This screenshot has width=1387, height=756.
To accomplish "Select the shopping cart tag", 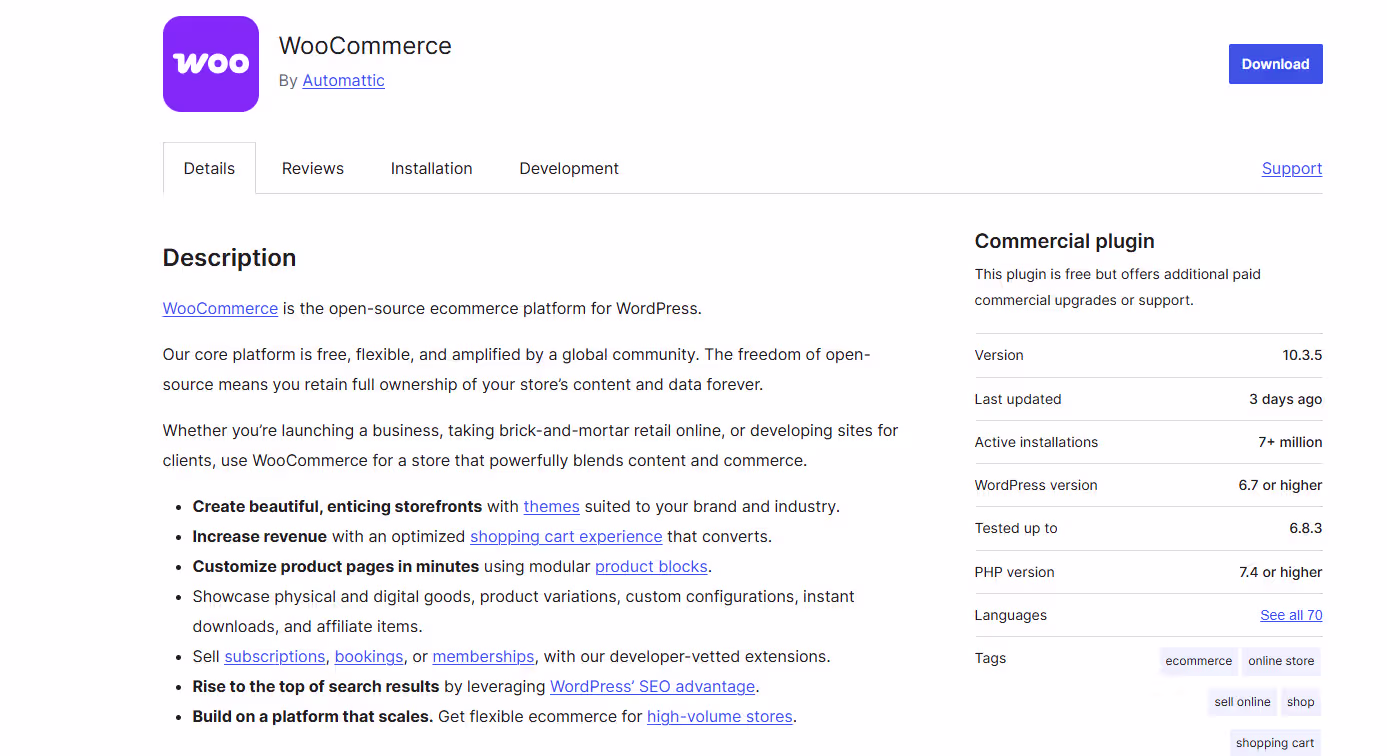I will [1274, 742].
